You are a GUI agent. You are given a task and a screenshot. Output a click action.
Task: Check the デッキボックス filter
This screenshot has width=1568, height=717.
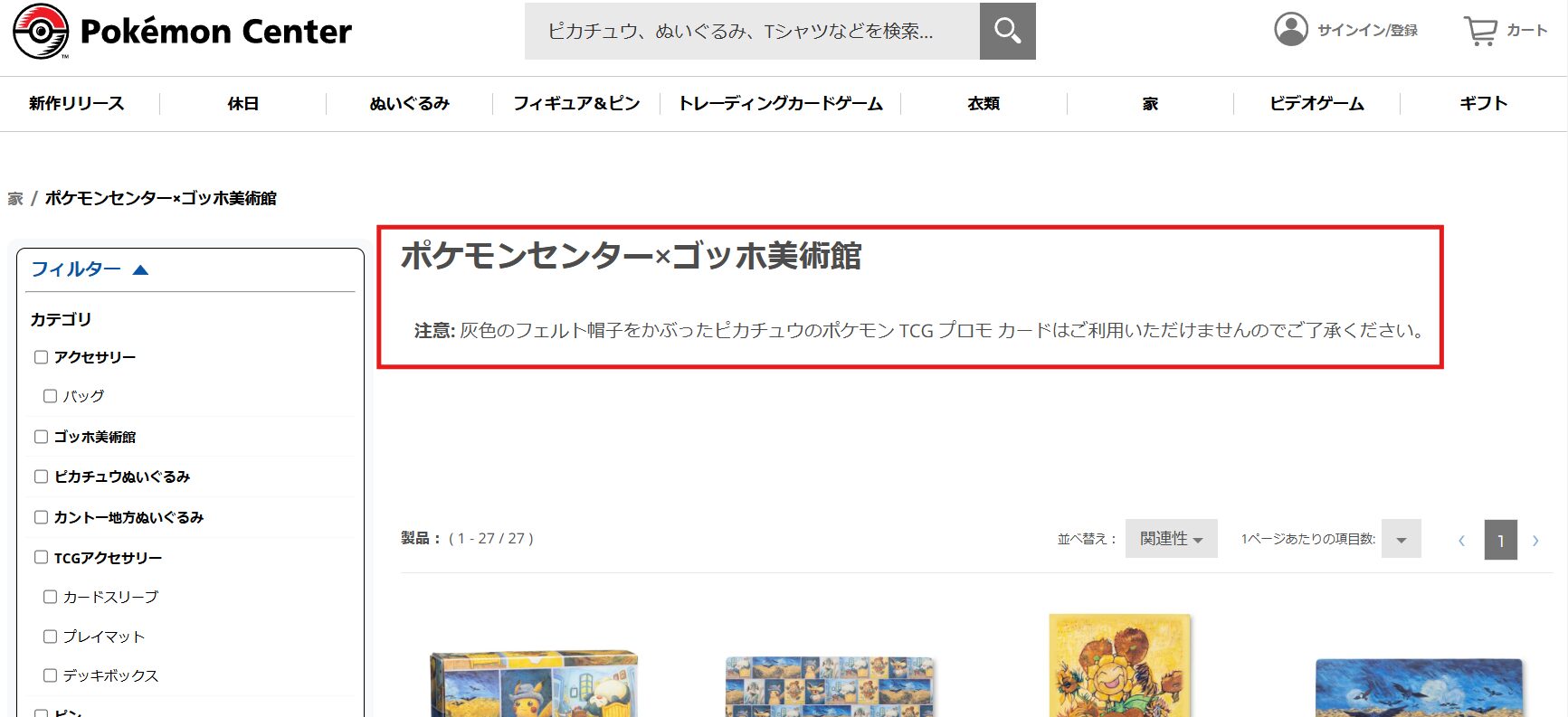(50, 675)
